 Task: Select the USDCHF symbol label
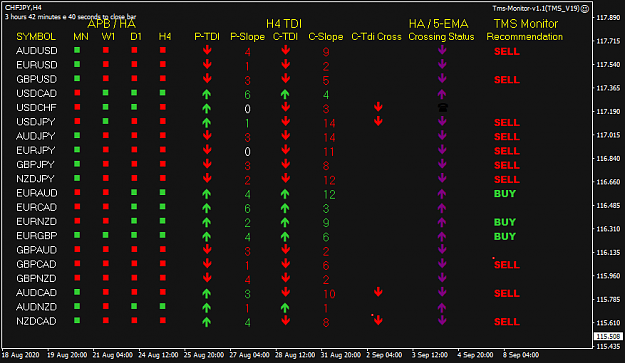tap(36, 108)
